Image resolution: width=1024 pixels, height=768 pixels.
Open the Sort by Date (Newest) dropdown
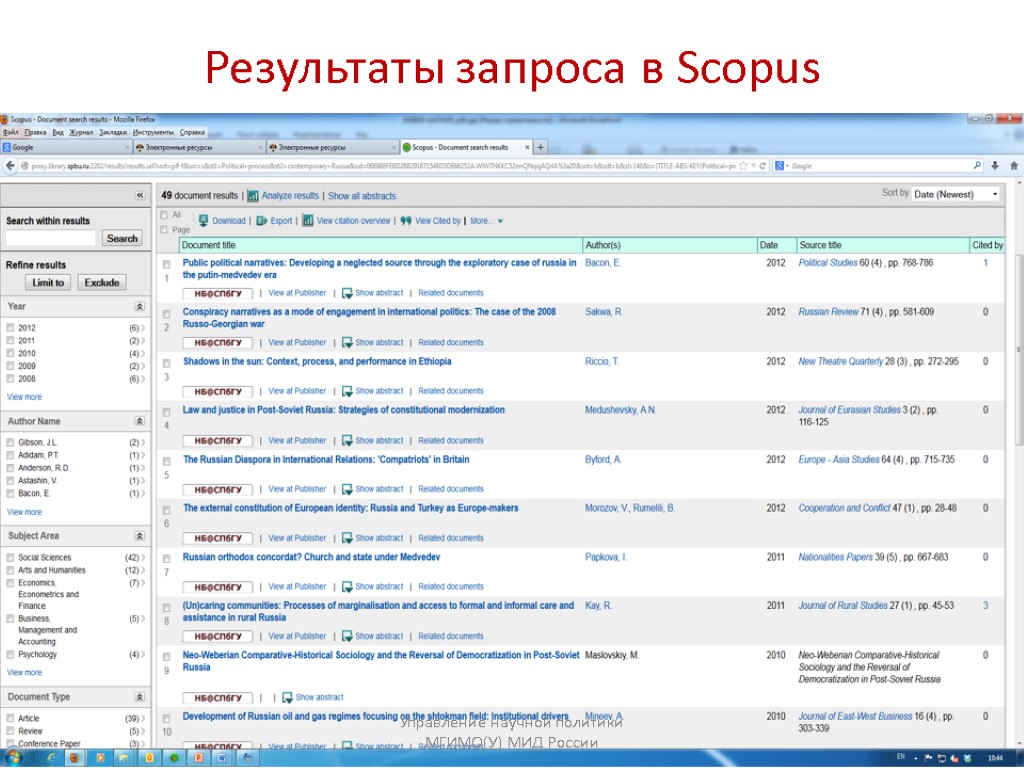coord(956,194)
